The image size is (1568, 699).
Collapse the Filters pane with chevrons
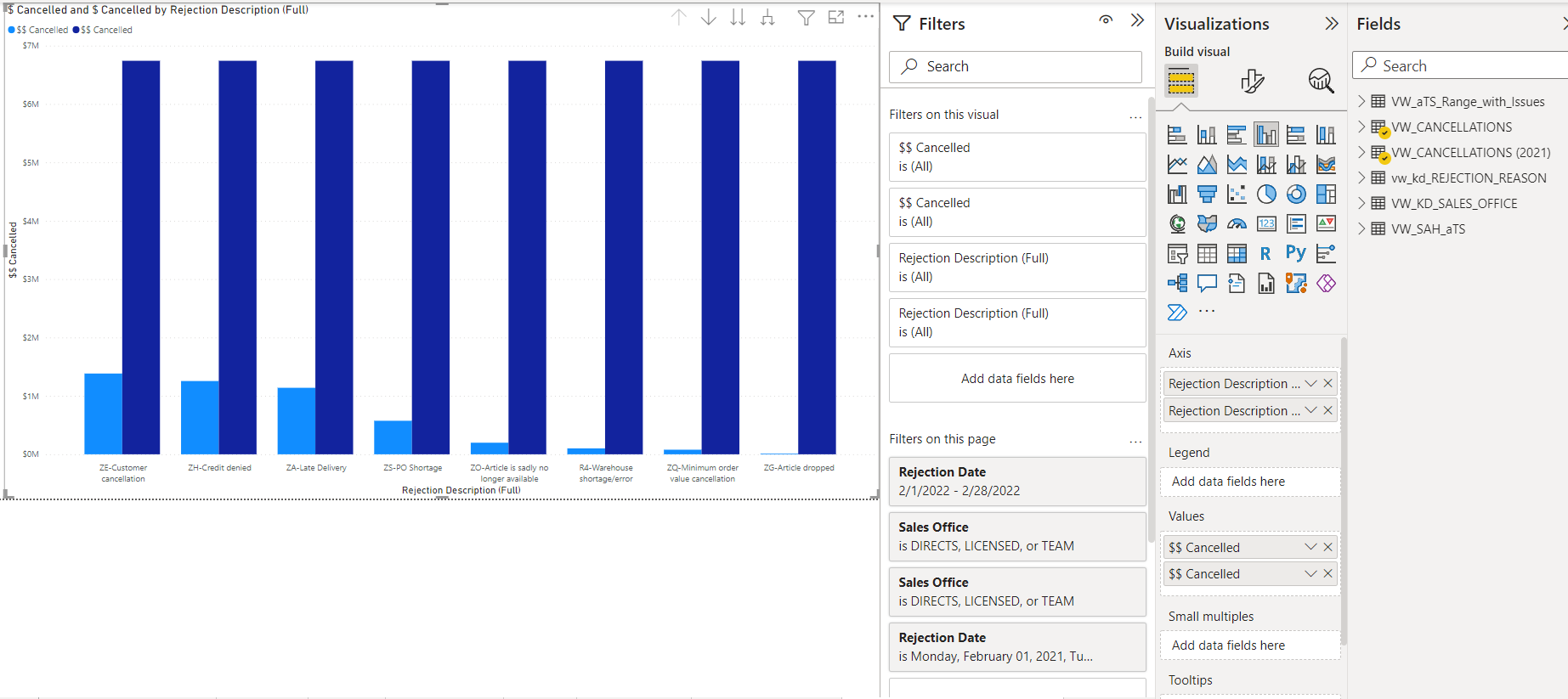pyautogui.click(x=1137, y=20)
